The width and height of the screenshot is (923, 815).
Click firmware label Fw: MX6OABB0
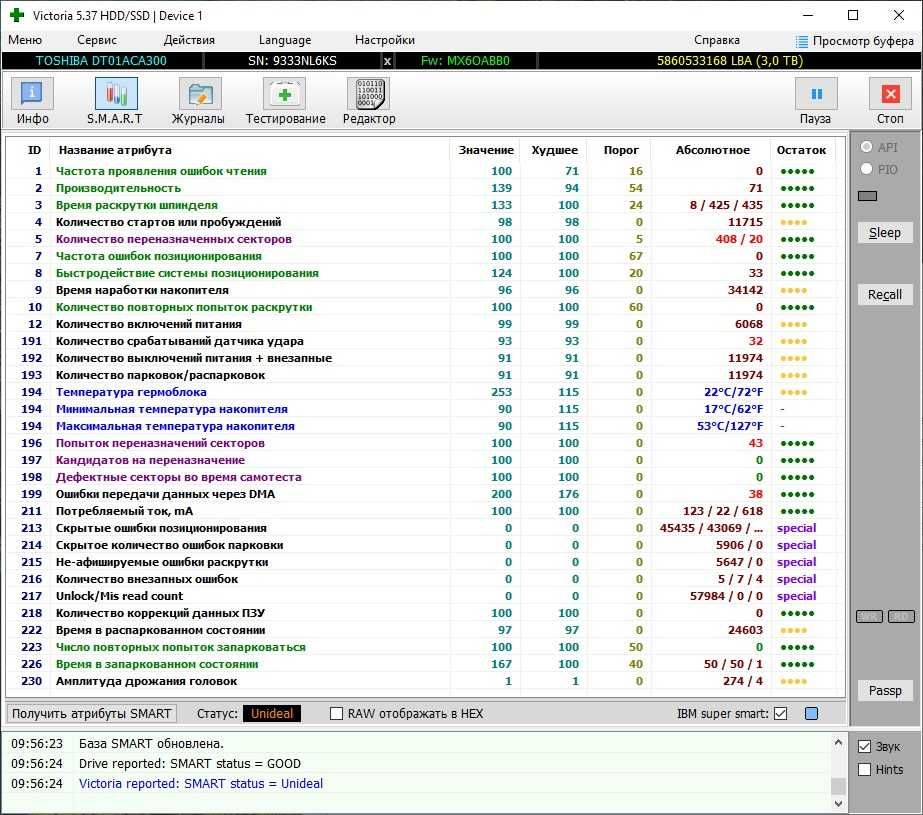coord(465,61)
